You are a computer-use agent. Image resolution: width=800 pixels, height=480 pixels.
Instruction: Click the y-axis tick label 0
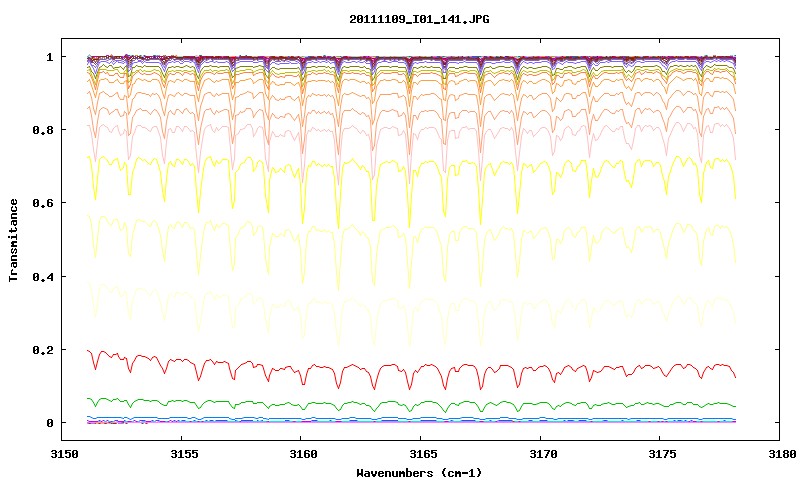pos(49,423)
